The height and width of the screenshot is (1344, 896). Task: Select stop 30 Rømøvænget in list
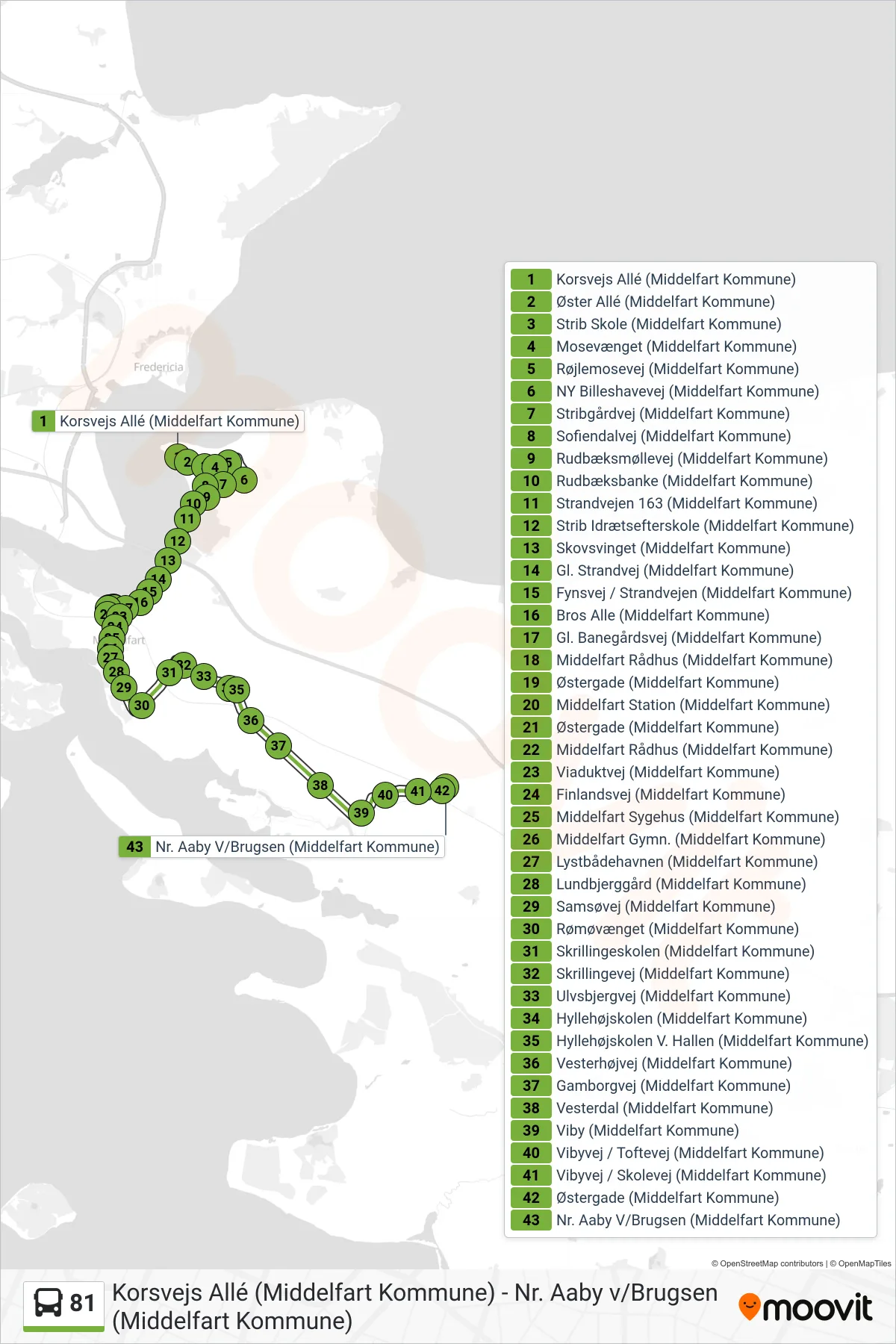click(690, 929)
